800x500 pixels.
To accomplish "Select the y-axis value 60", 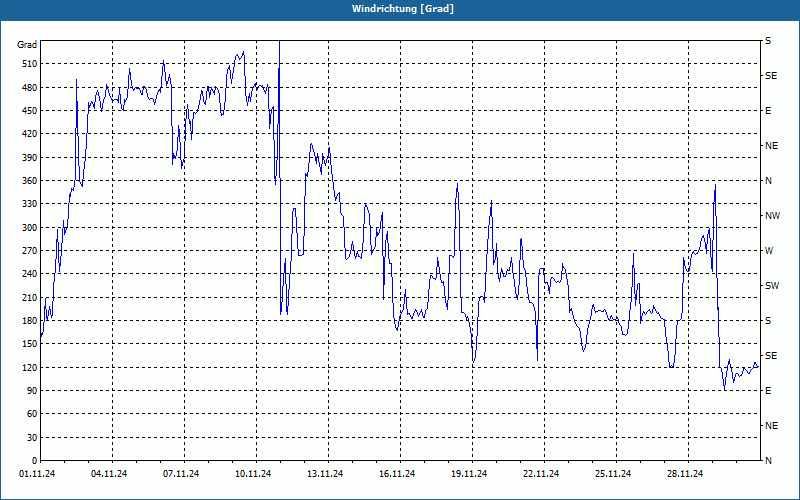I will pyautogui.click(x=32, y=414).
